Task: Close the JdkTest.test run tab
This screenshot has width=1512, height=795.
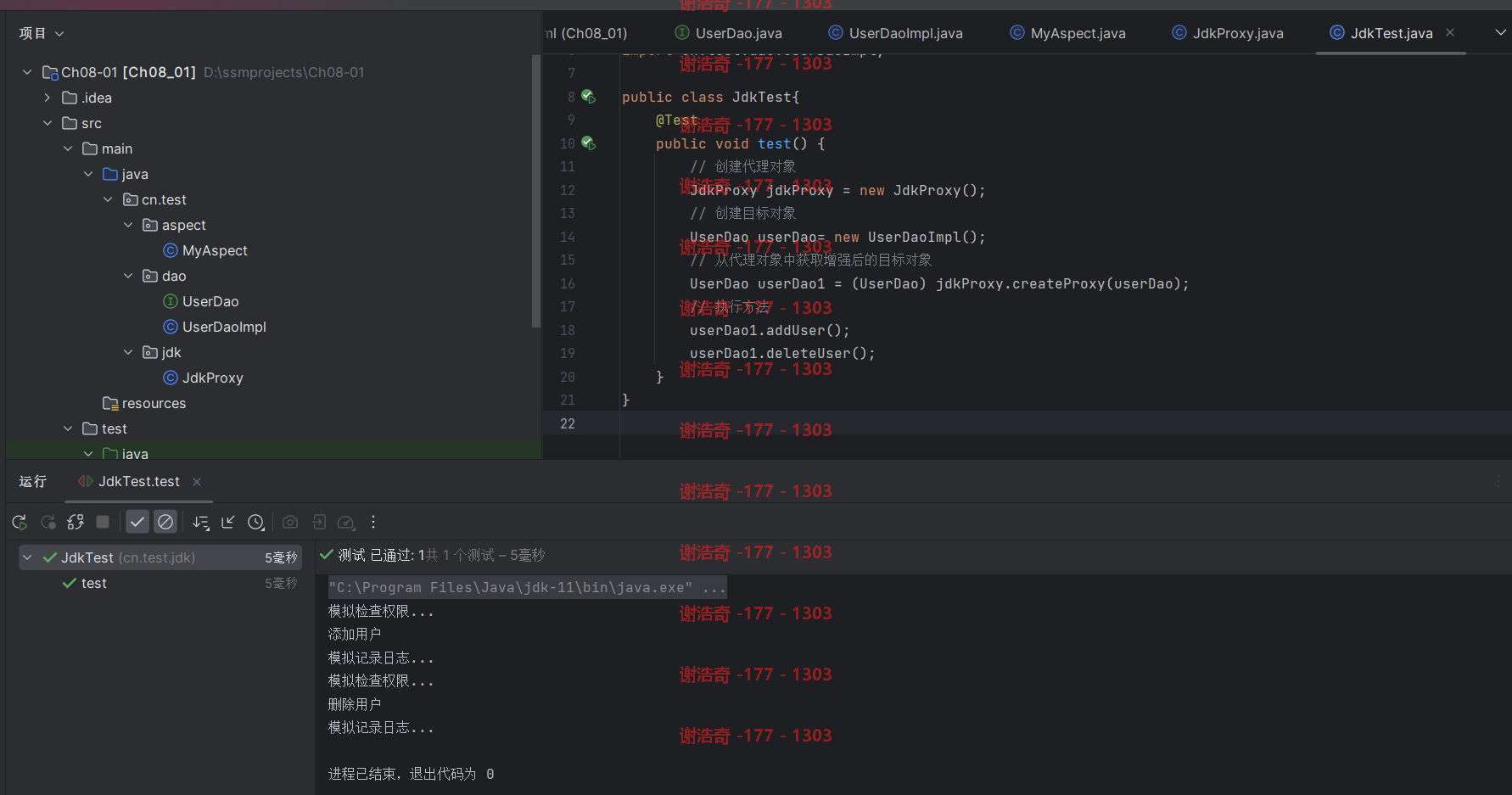Action: point(197,482)
